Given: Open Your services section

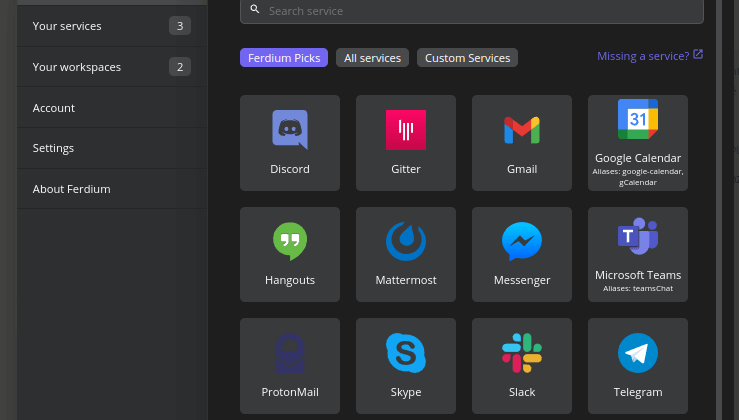Looking at the screenshot, I should click(112, 26).
